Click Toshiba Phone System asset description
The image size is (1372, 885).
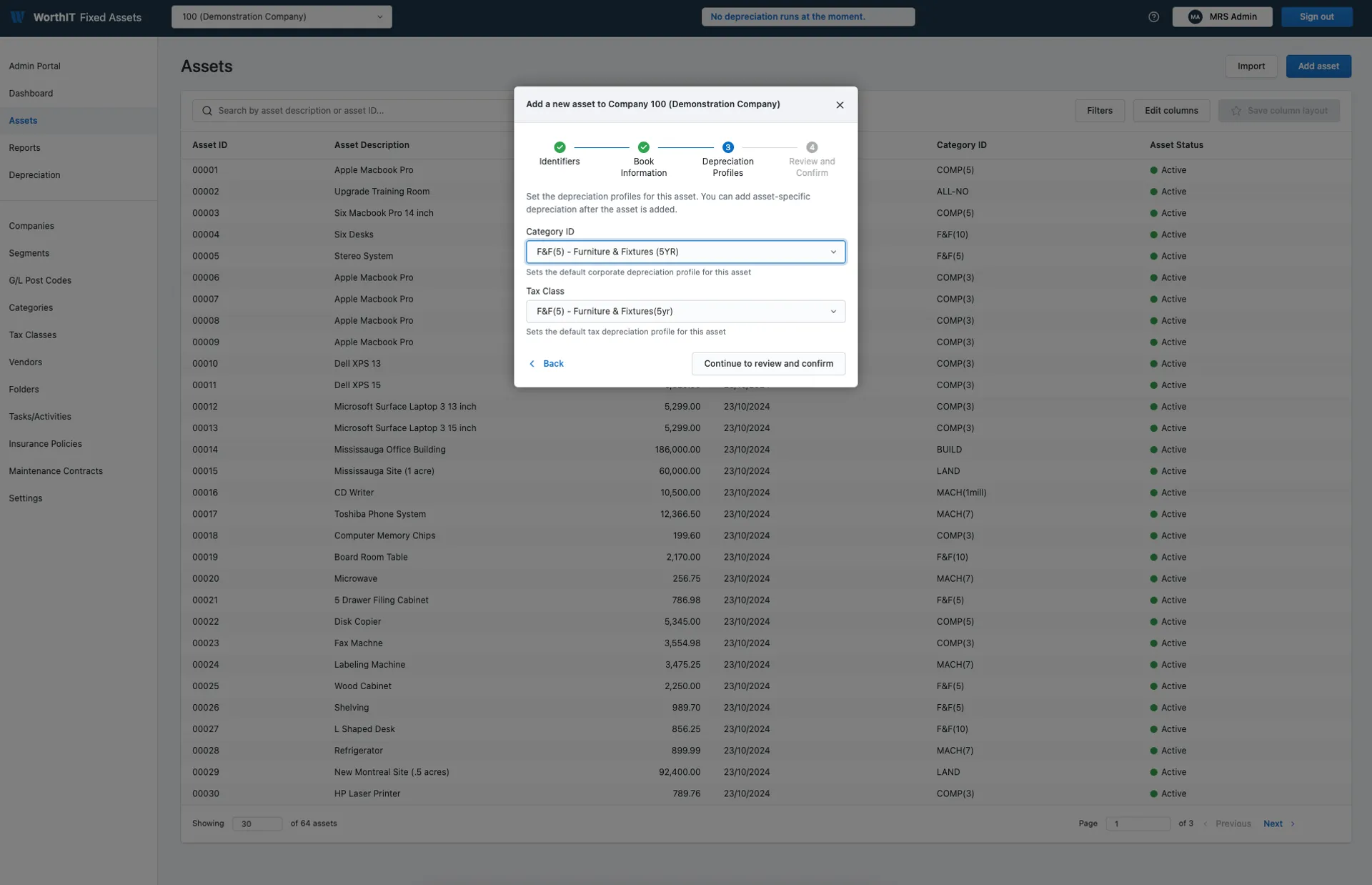(379, 513)
